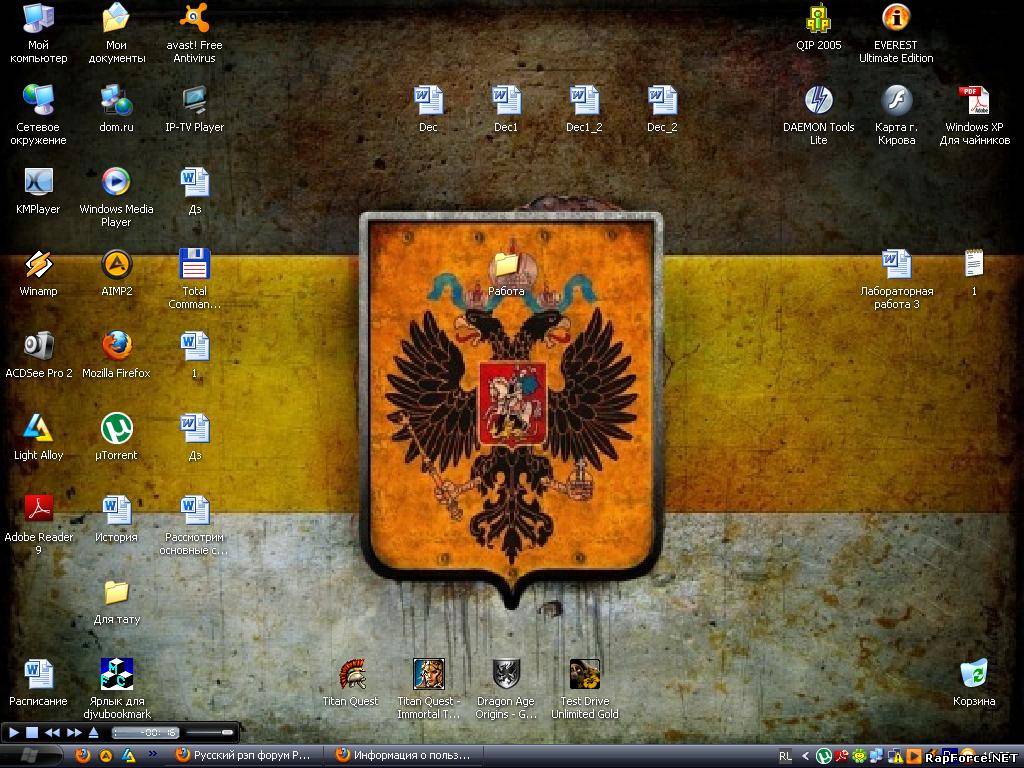
Task: Launch AIMP from the Quick Launch bar
Action: click(105, 756)
